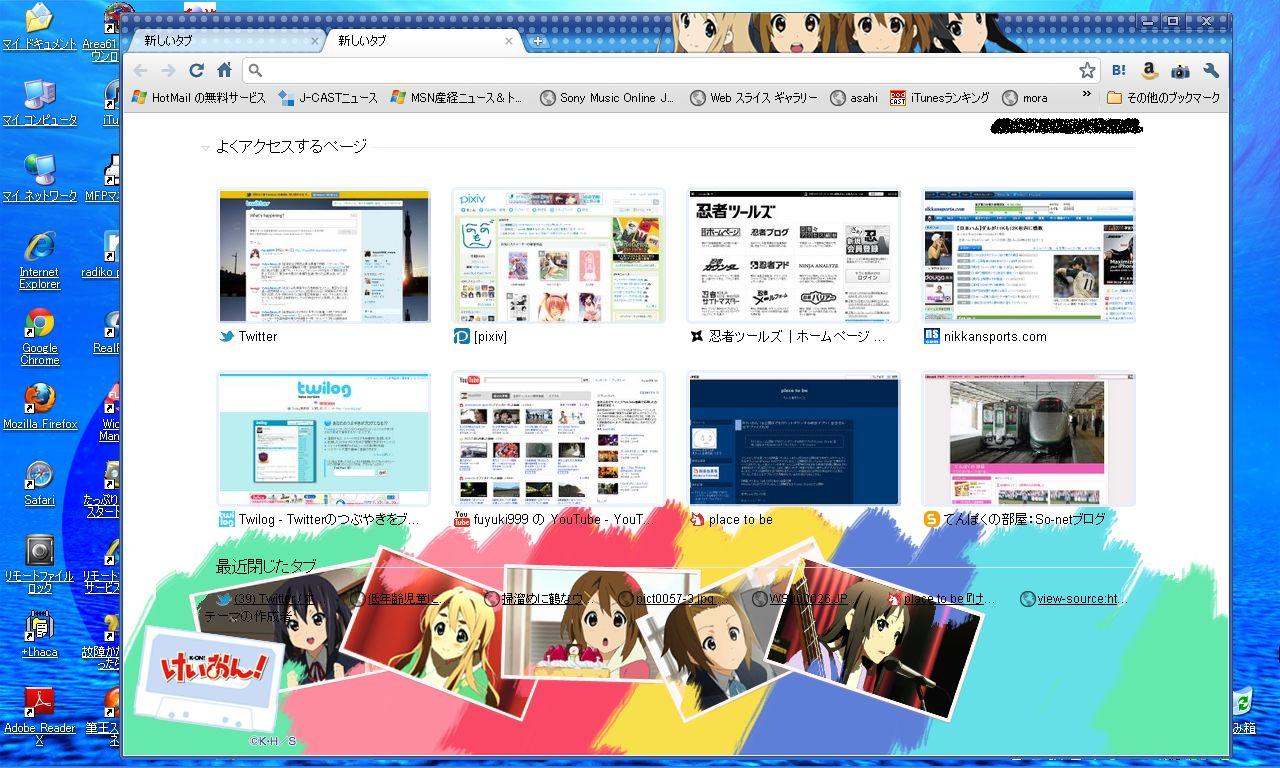1280x768 pixels.
Task: Add a new tab with plus button
Action: [x=537, y=41]
